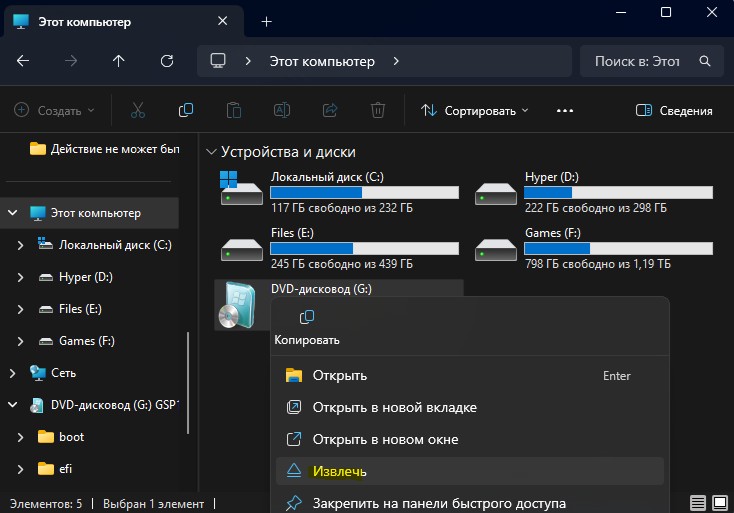Viewport: 734px width, 513px height.
Task: Expand the 'boot' folder node
Action: (x=20, y=437)
